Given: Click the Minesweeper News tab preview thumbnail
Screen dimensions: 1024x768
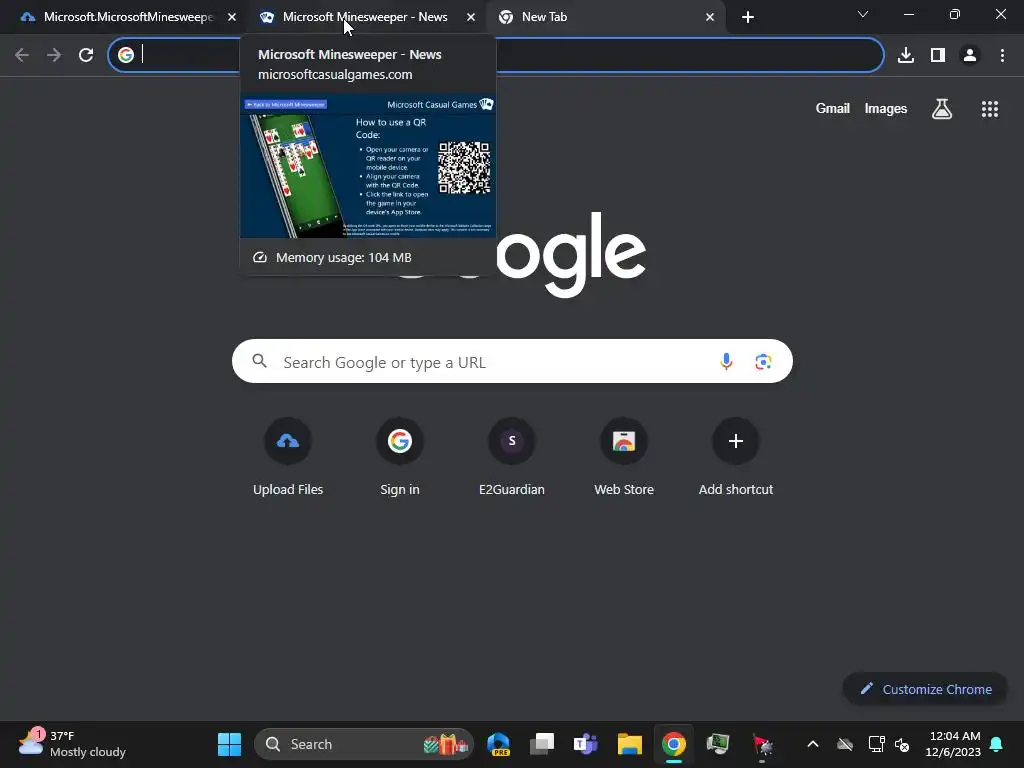Looking at the screenshot, I should (x=368, y=167).
